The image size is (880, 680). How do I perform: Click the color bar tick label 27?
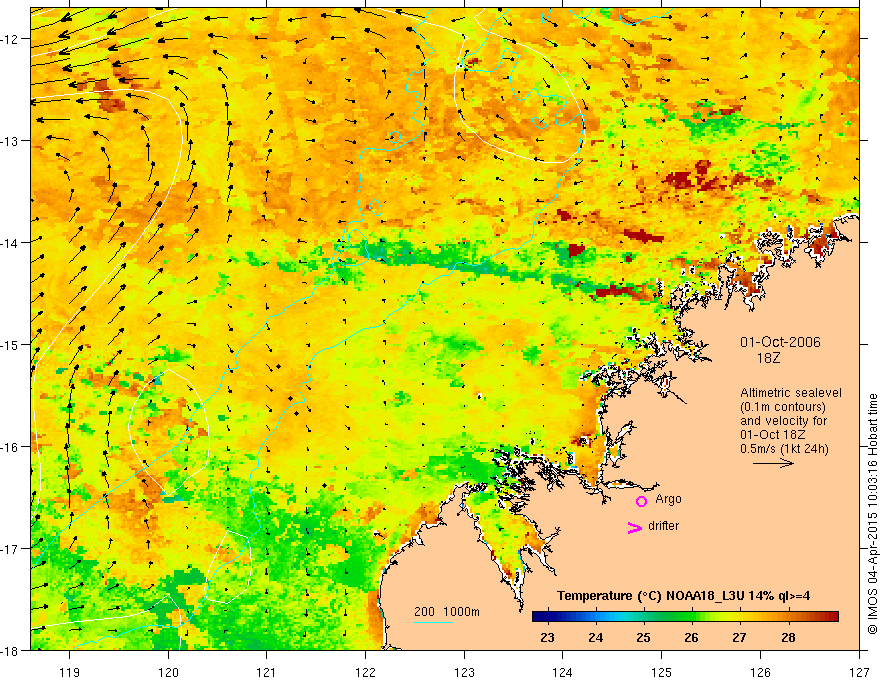pos(740,637)
